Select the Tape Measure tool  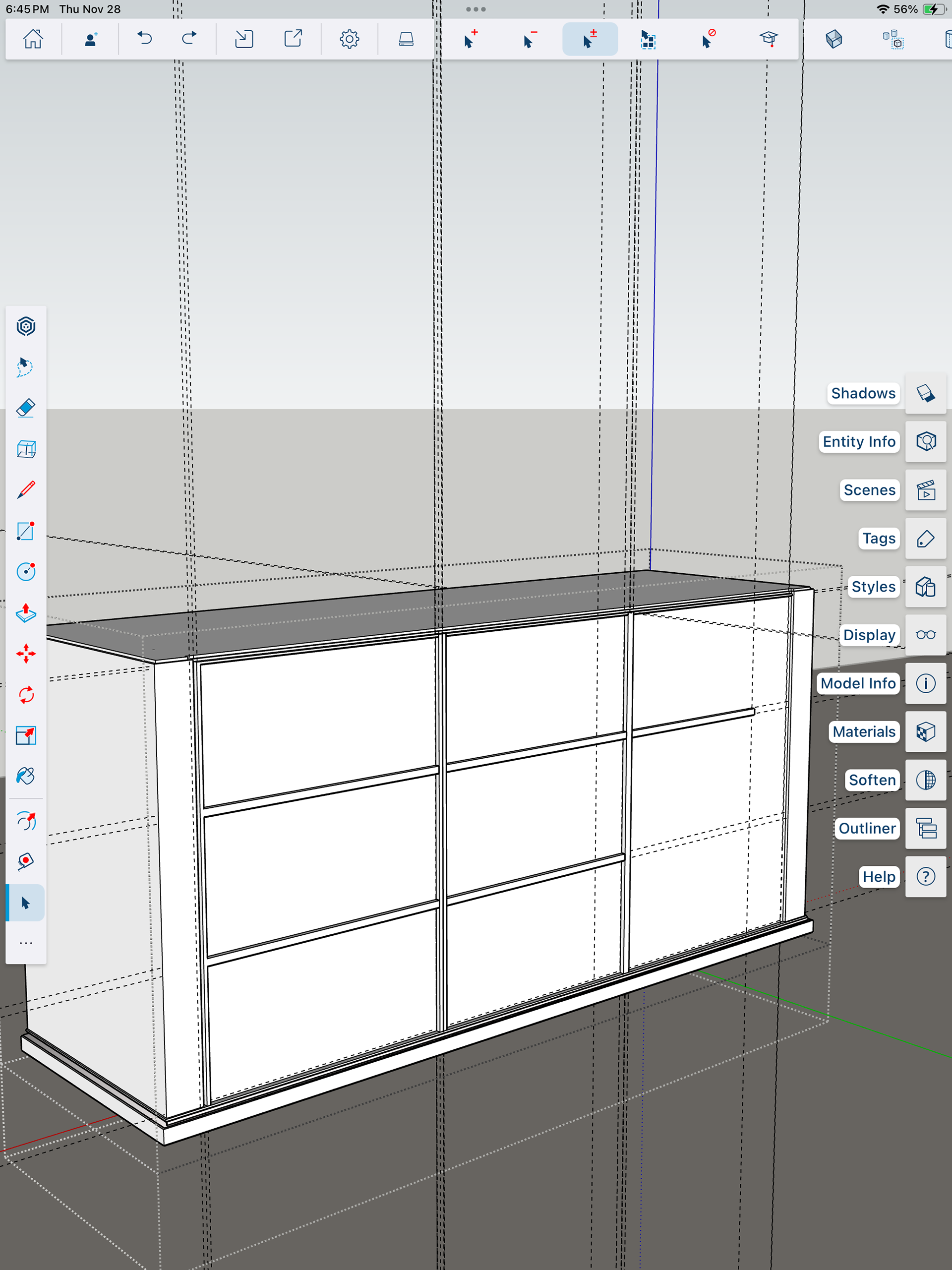(26, 861)
